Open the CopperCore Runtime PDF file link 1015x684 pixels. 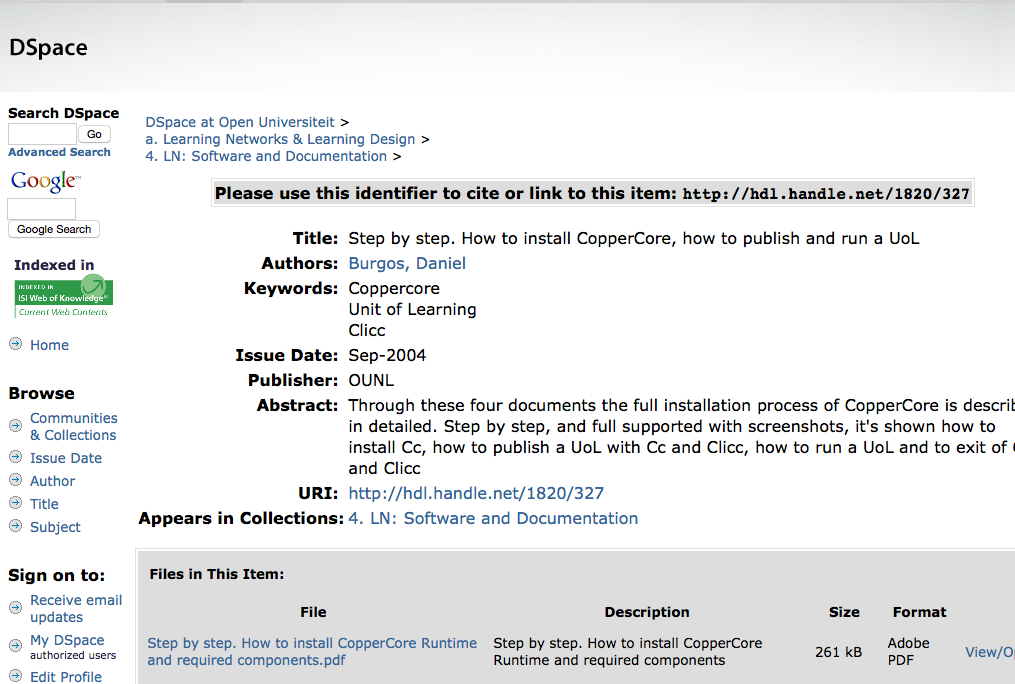click(x=311, y=651)
